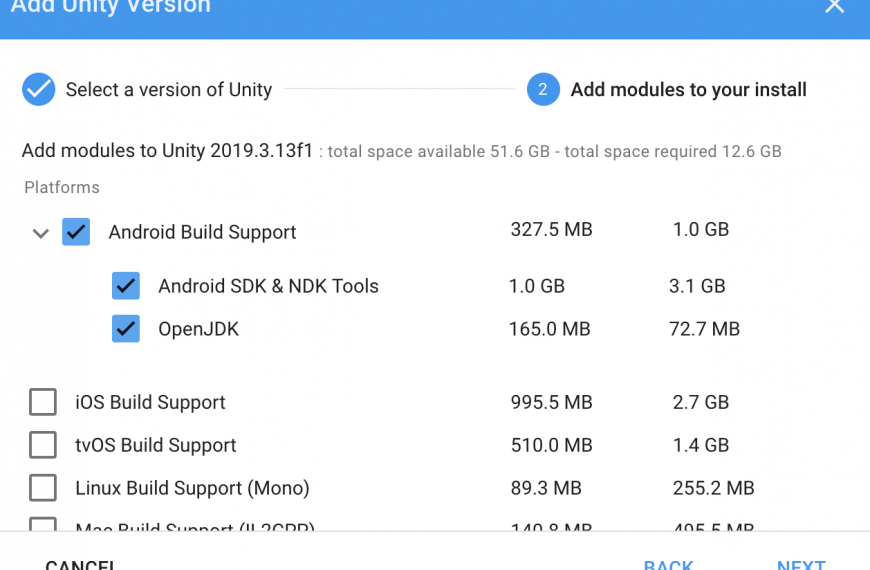Enable Linux Build Support (Mono)
Viewport: 870px width, 570px height.
[x=43, y=487]
